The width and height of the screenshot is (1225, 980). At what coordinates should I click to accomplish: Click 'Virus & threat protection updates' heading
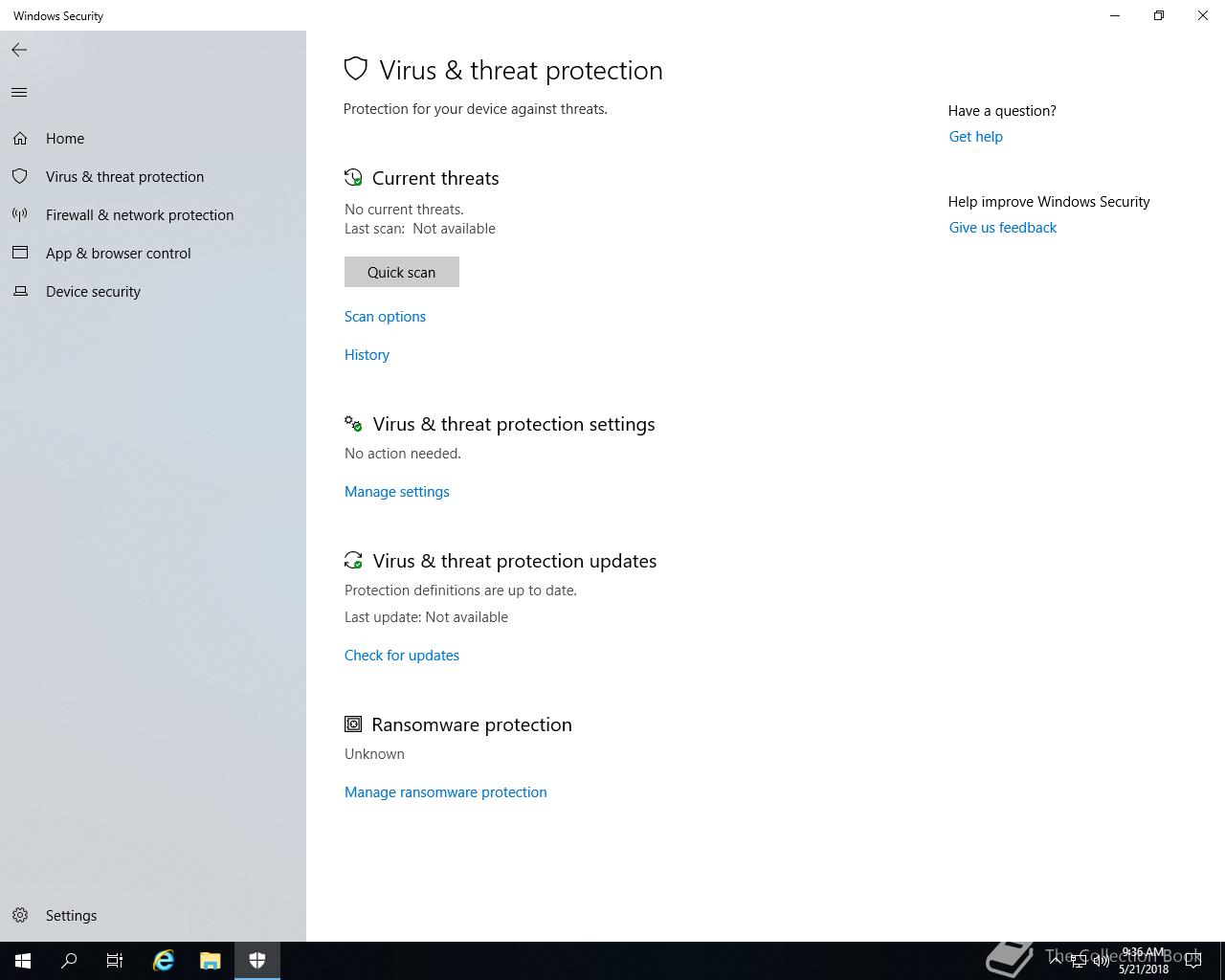point(515,561)
